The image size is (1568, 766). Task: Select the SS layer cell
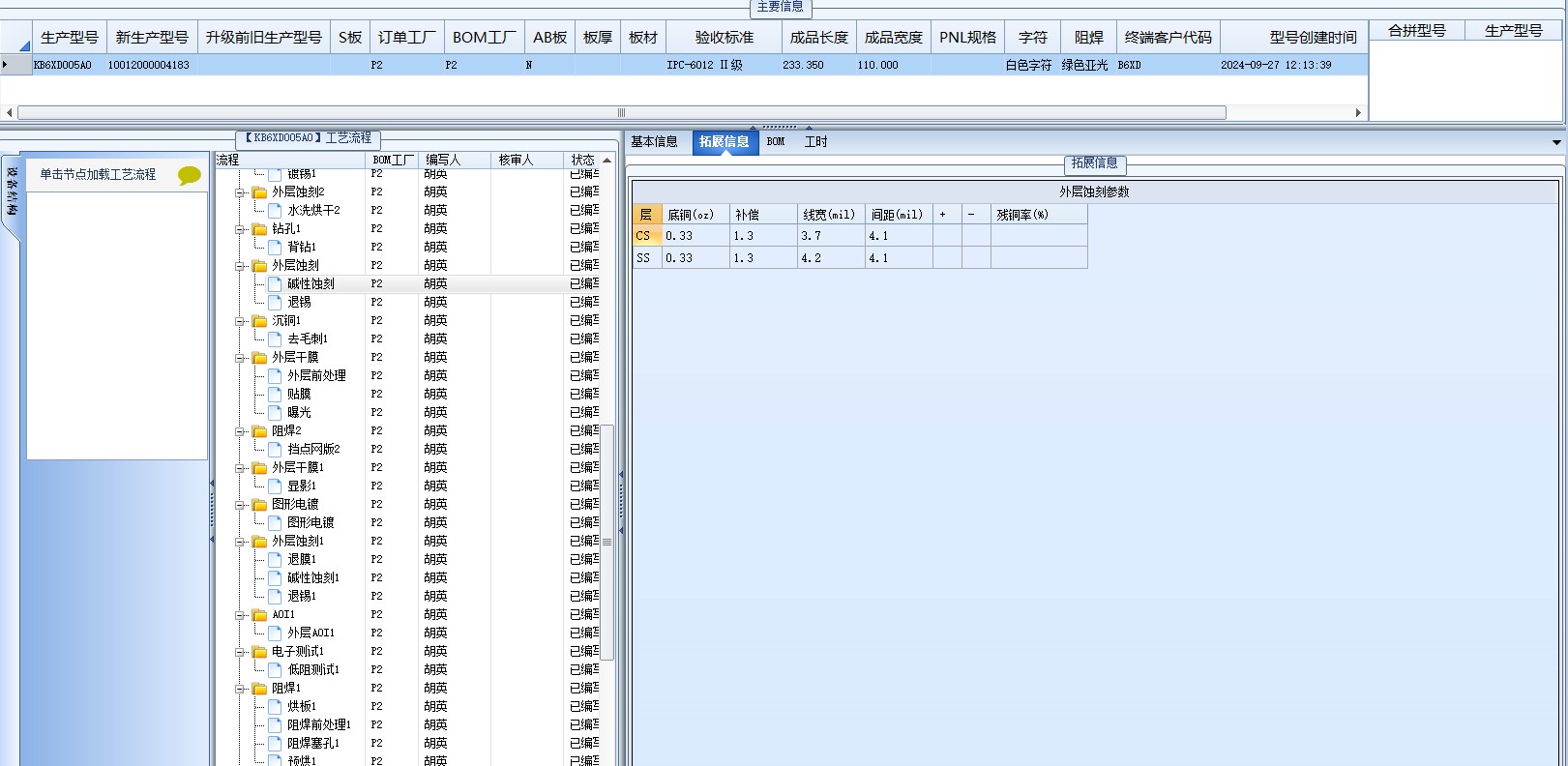pos(647,258)
